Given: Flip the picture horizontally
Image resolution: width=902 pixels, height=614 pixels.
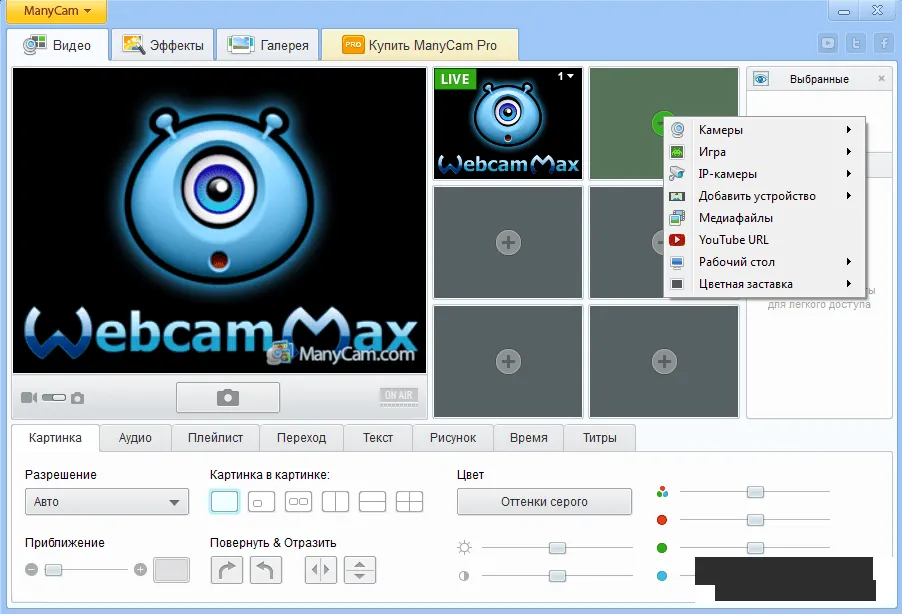Looking at the screenshot, I should [320, 570].
